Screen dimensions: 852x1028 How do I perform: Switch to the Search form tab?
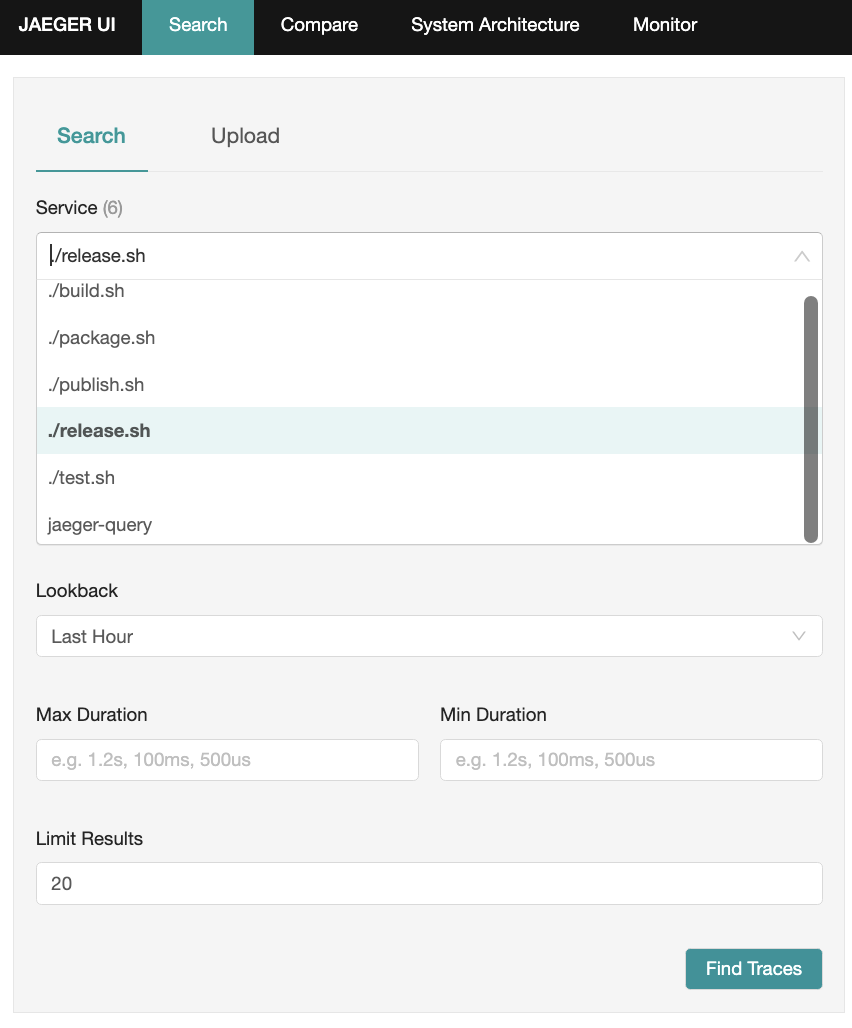(91, 136)
